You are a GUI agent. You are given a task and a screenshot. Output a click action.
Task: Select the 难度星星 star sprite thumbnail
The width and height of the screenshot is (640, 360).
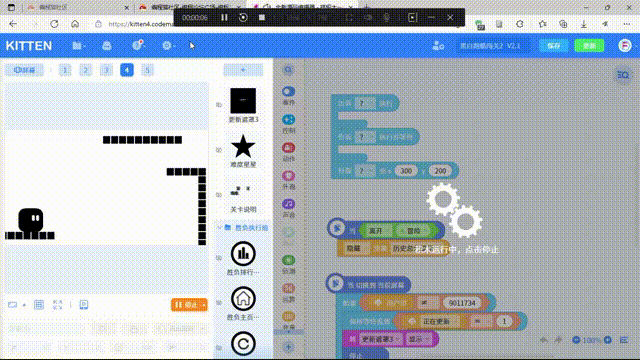(x=243, y=146)
